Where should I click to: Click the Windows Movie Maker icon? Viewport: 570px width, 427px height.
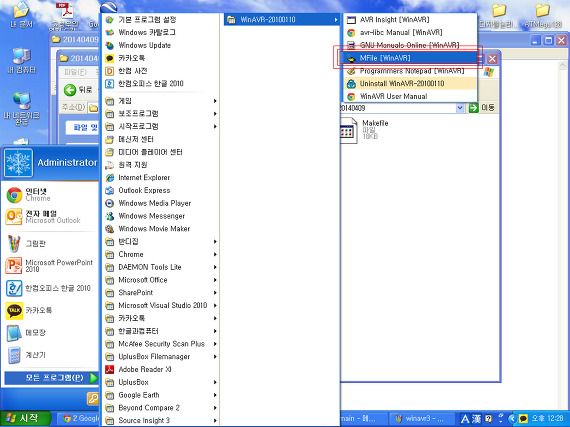tap(109, 229)
